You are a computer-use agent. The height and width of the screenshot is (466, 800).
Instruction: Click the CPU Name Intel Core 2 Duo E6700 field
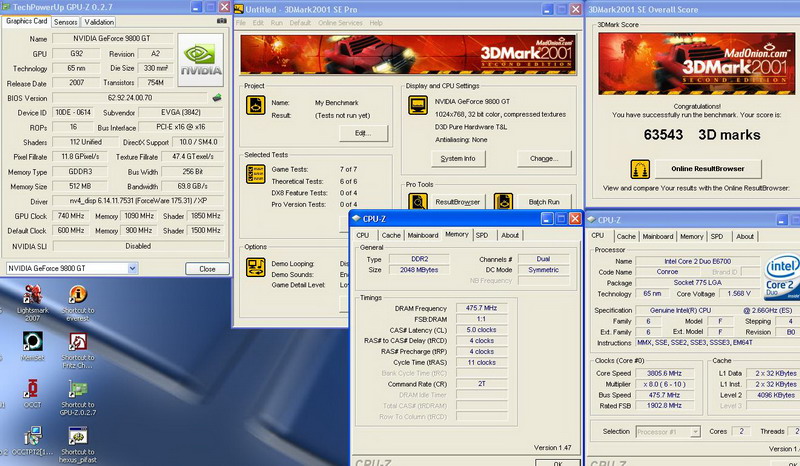coord(697,261)
